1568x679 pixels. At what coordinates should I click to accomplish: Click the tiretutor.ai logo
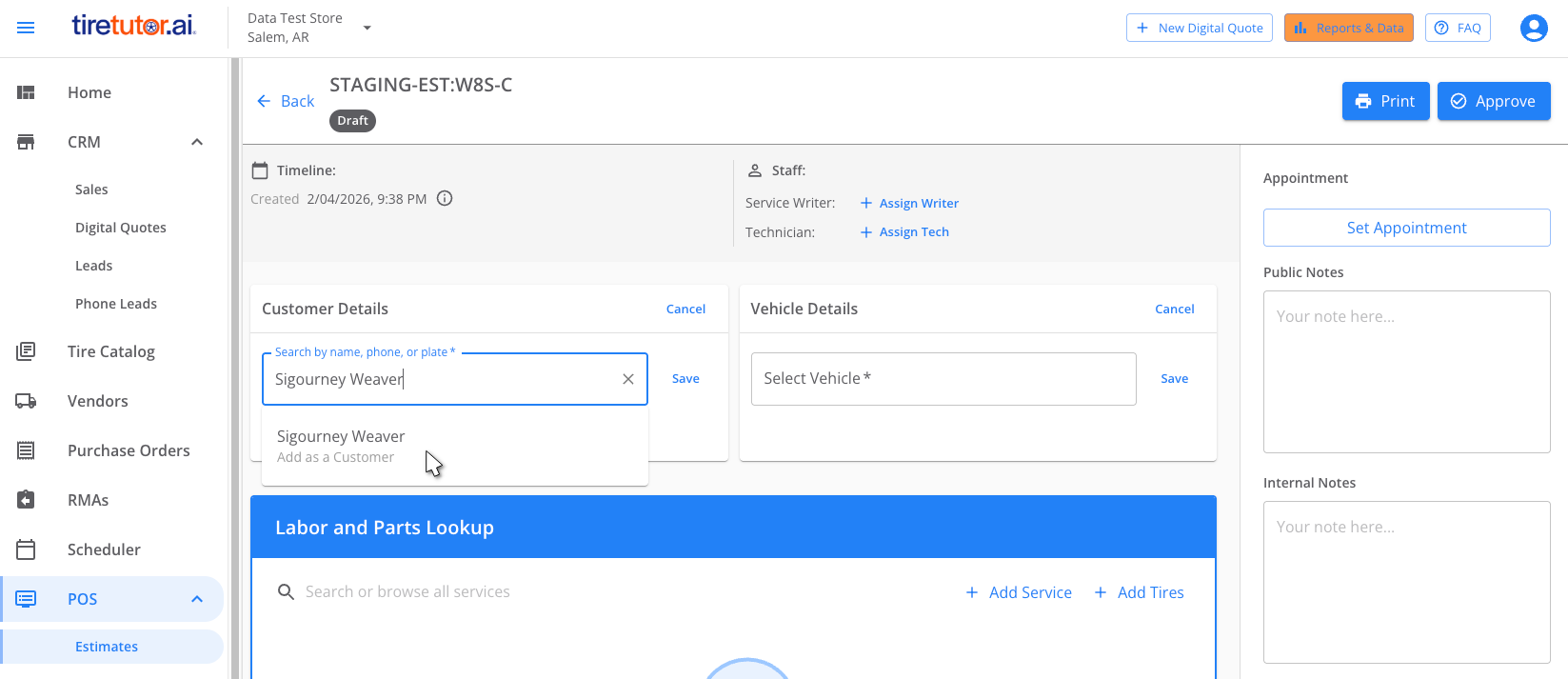[134, 26]
